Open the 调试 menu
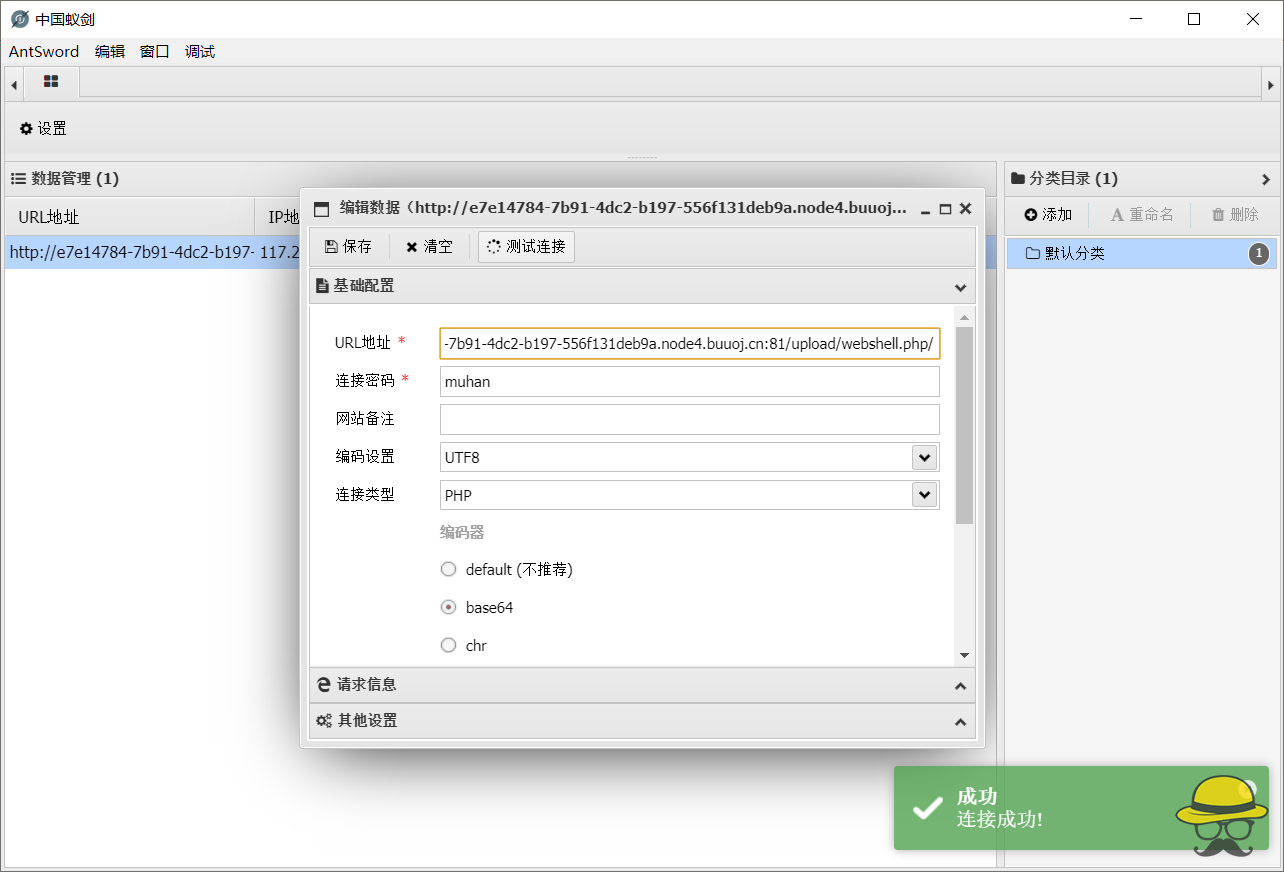This screenshot has width=1284, height=872. coord(198,51)
